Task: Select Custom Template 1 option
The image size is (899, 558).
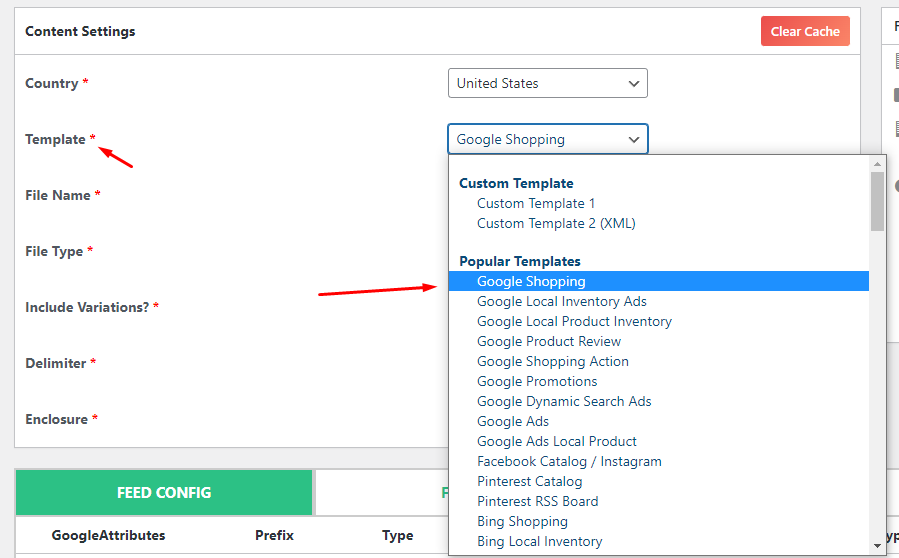Action: [536, 204]
